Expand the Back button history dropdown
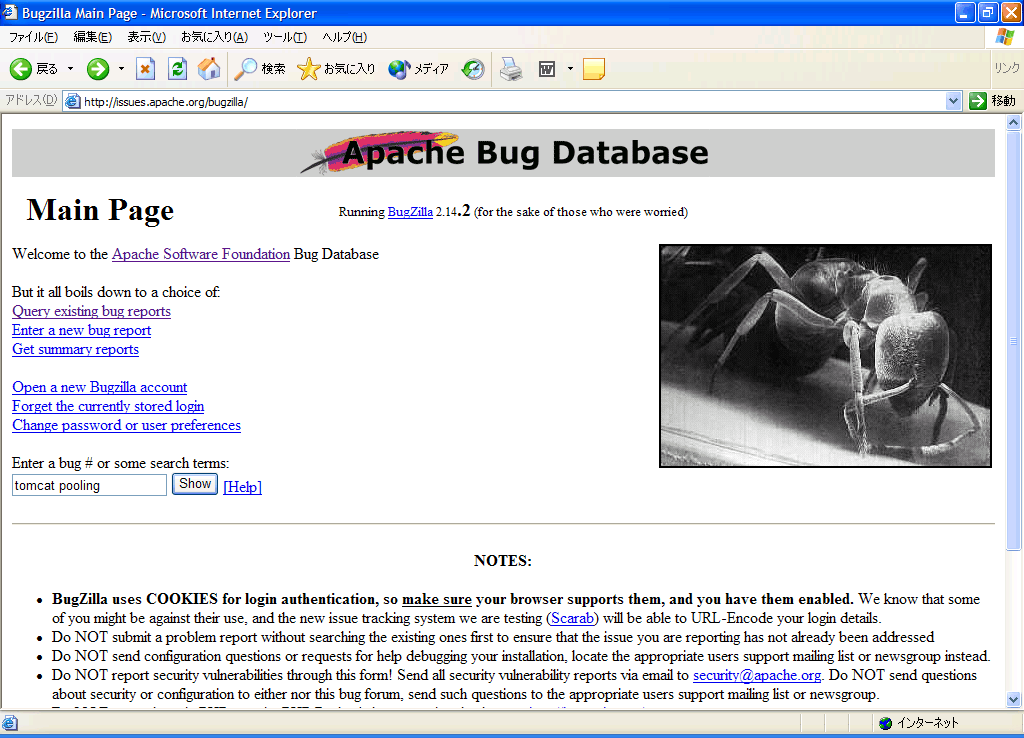This screenshot has height=738, width=1024. 71,69
